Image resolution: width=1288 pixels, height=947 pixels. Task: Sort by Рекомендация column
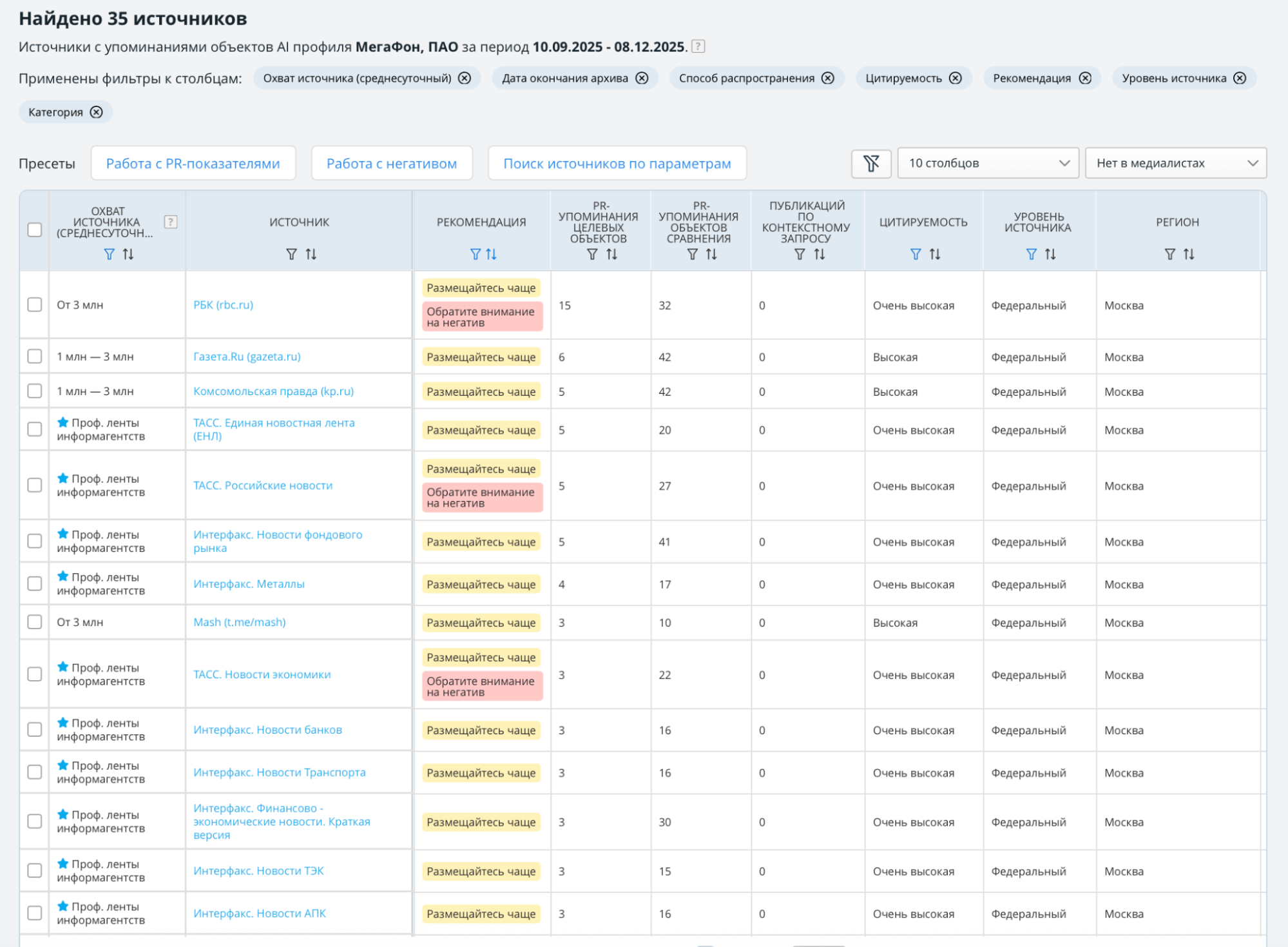point(492,254)
